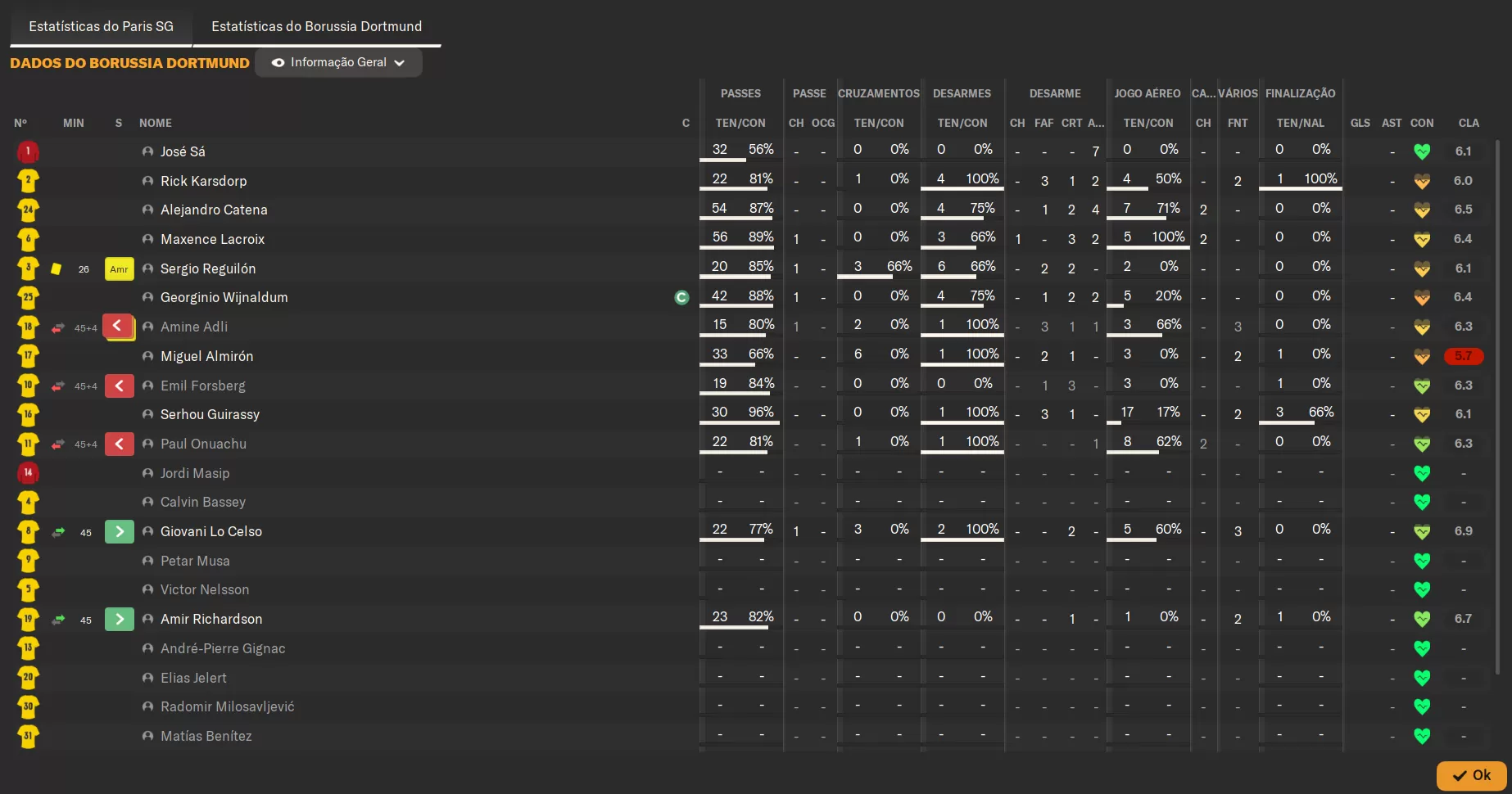Screen dimensions: 1512x794
Task: Click Serhou Guirassy's number 16 shirt icon
Action: coord(28,414)
